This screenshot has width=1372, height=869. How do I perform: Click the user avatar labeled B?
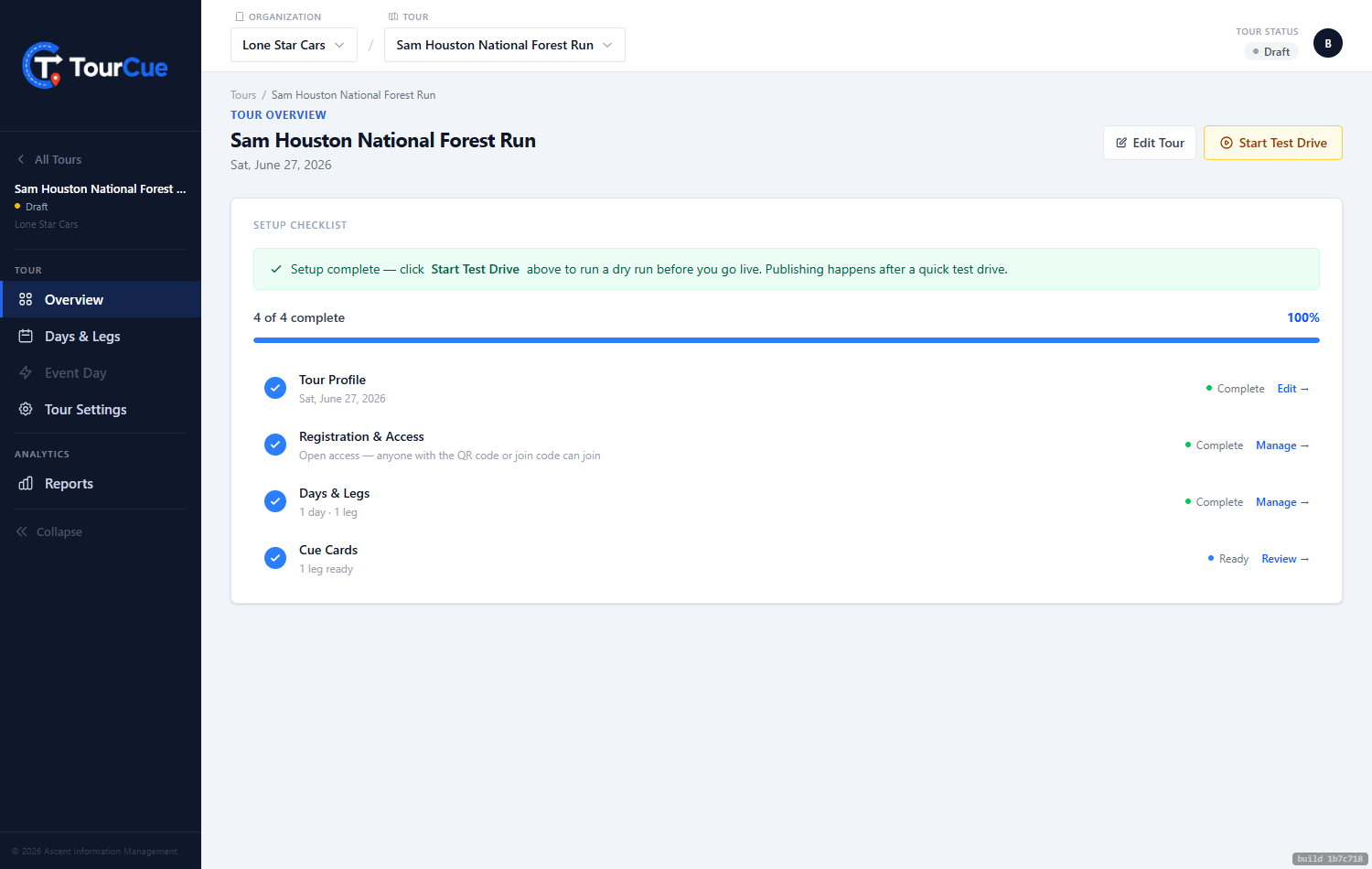1328,43
